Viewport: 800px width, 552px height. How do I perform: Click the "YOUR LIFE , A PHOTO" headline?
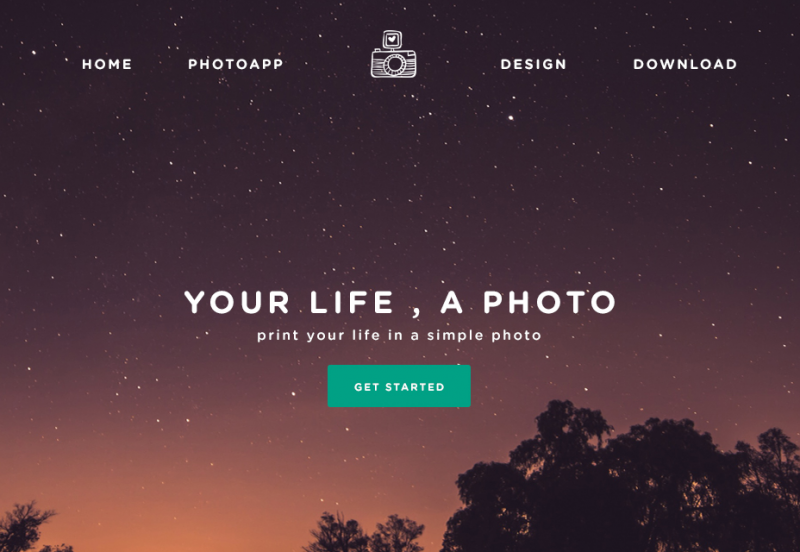pos(401,303)
